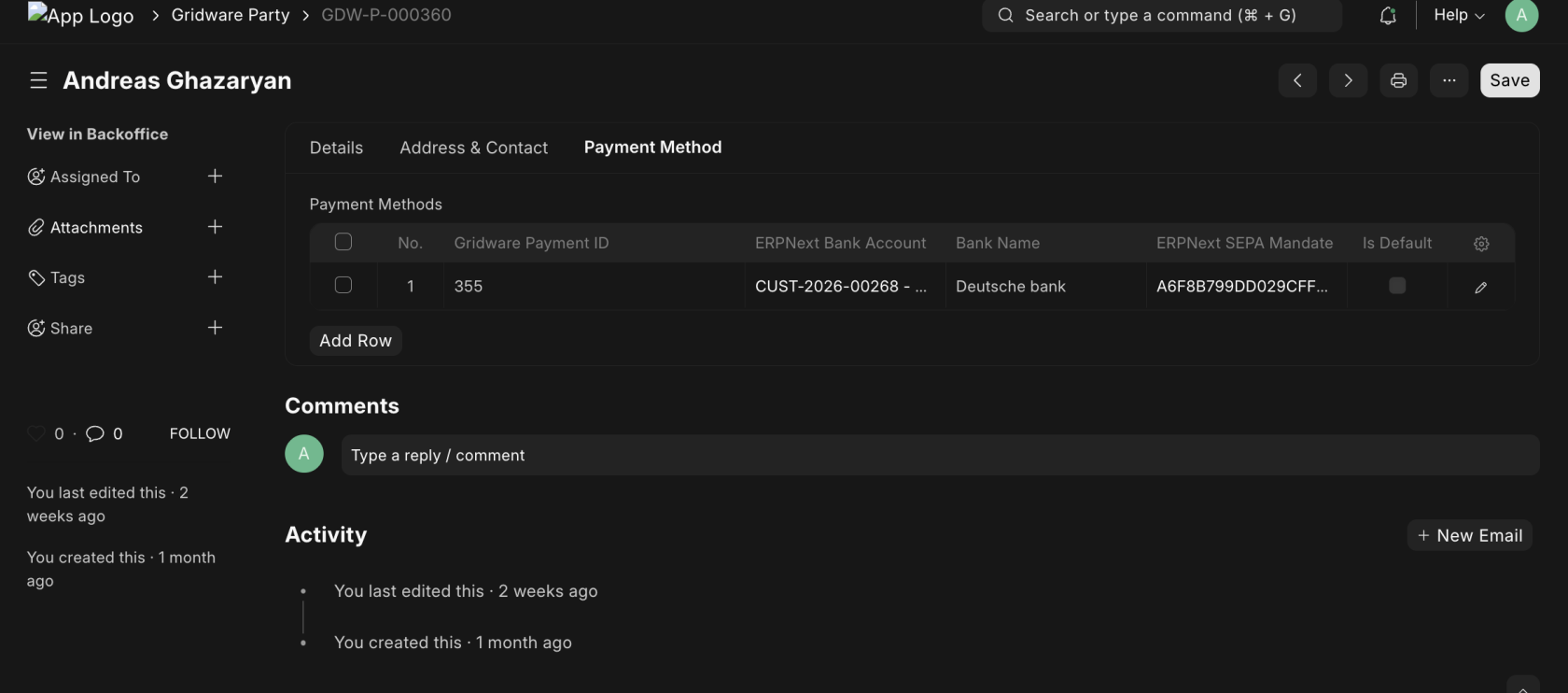Click SEPA mandate A6F8B799DD029CFF cell
1568x693 pixels.
click(1246, 286)
